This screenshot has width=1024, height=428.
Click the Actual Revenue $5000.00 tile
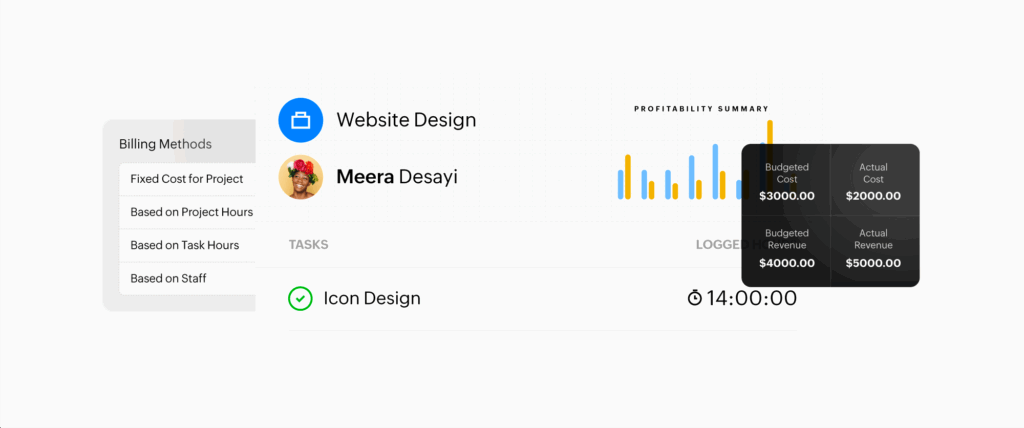[873, 251]
